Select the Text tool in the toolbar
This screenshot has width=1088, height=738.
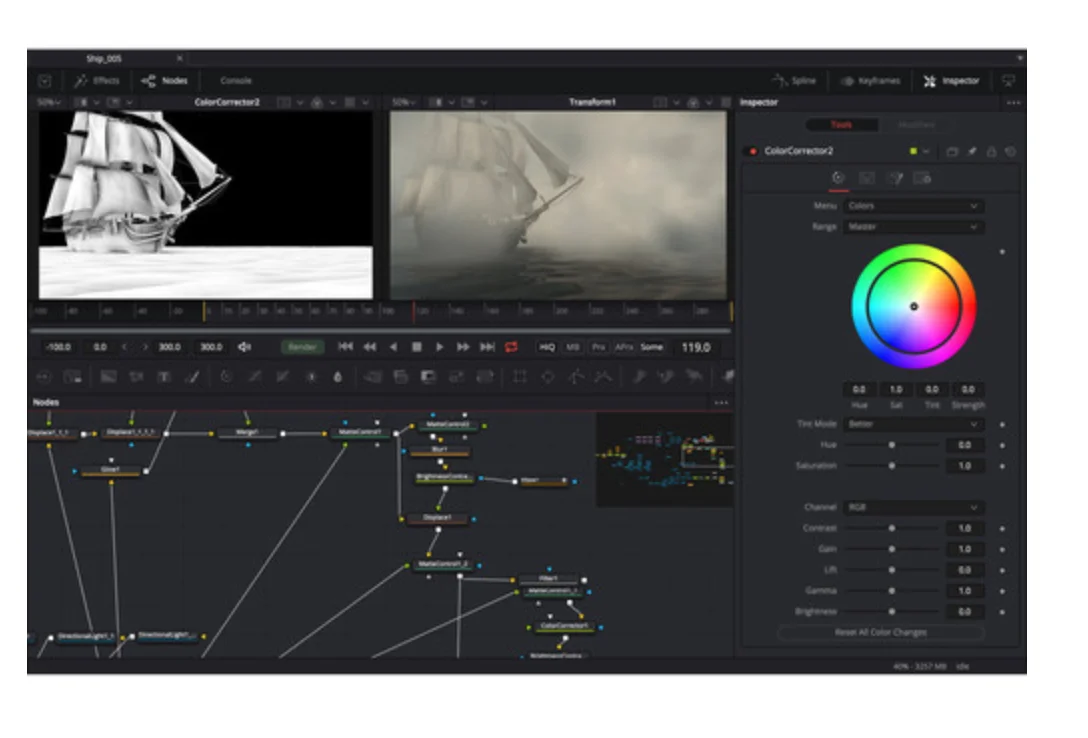(x=164, y=377)
